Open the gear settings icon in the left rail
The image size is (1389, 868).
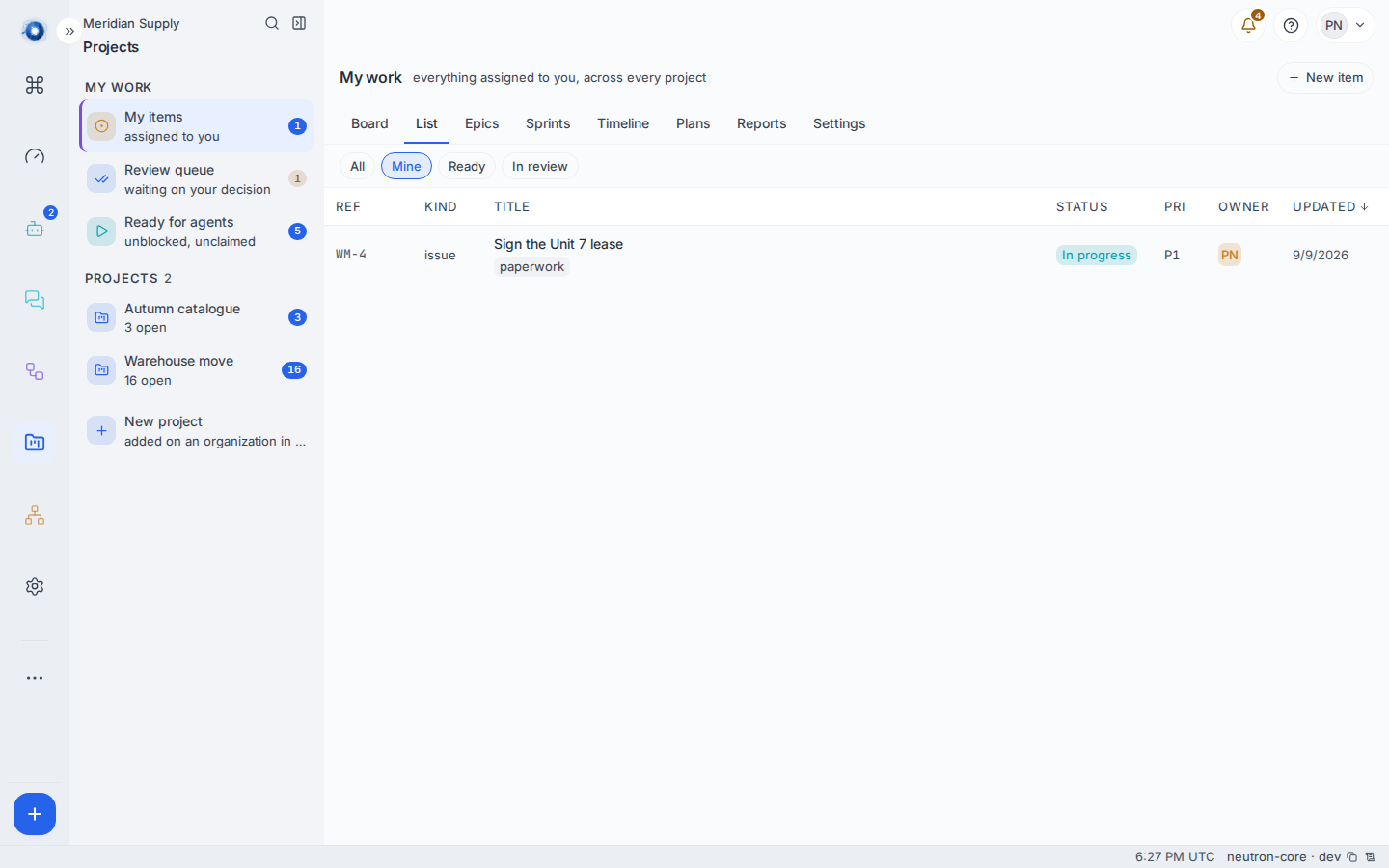point(35,586)
